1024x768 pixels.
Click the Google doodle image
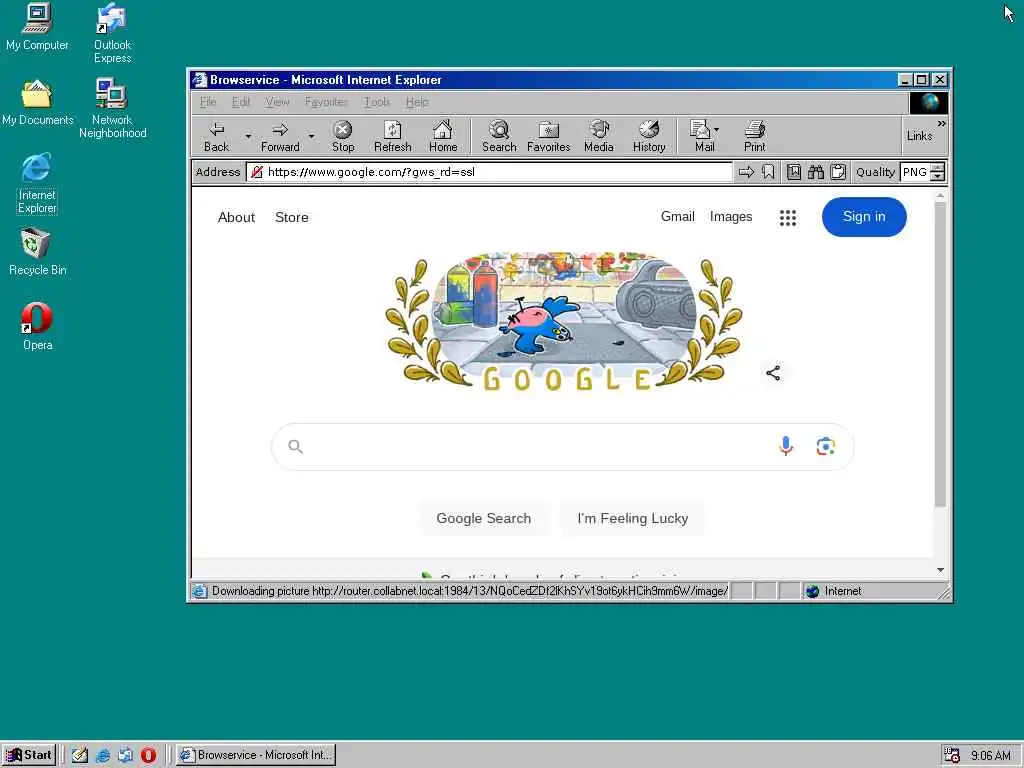click(563, 321)
